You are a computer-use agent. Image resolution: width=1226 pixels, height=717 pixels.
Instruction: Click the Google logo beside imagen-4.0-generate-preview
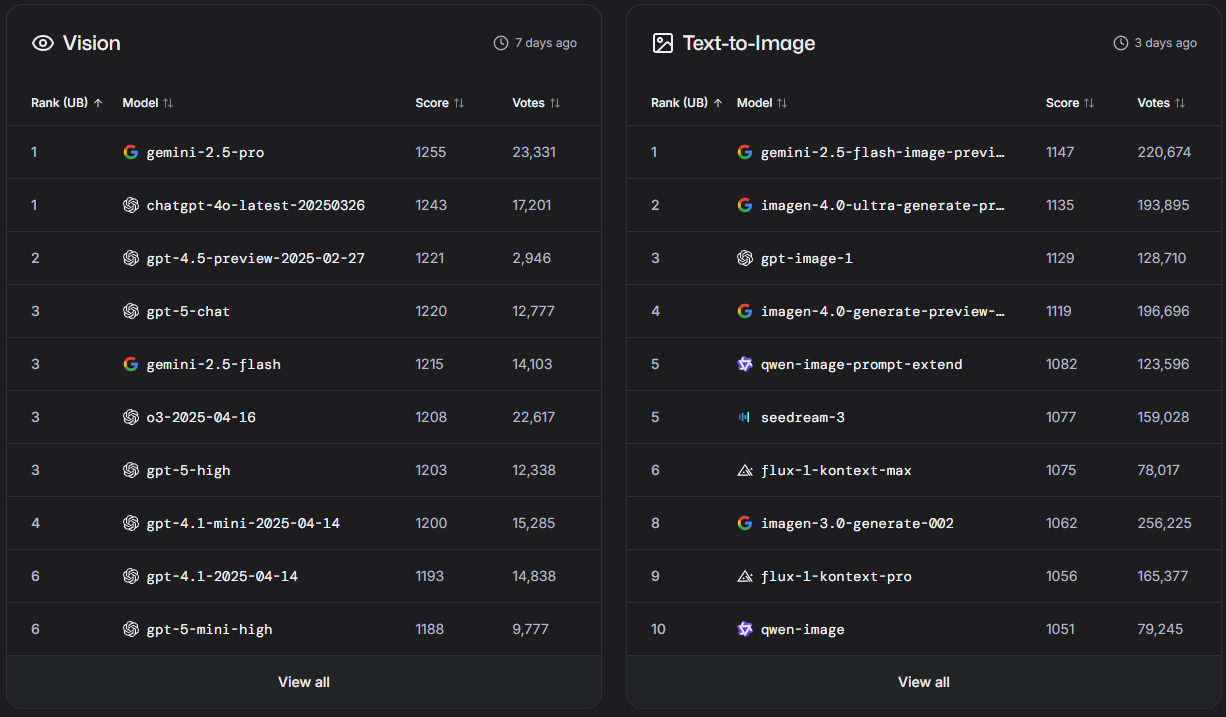point(744,311)
